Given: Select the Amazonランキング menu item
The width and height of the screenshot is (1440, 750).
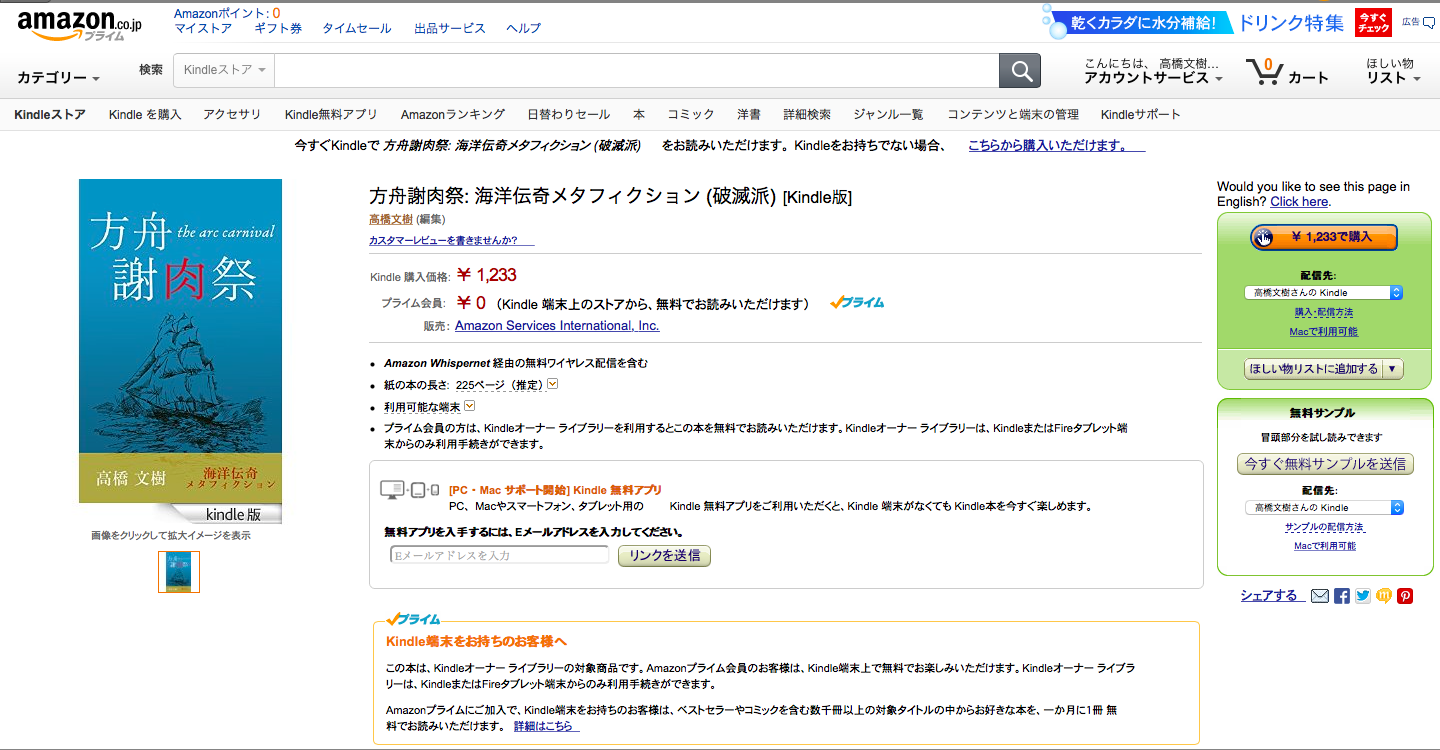Looking at the screenshot, I should (452, 115).
